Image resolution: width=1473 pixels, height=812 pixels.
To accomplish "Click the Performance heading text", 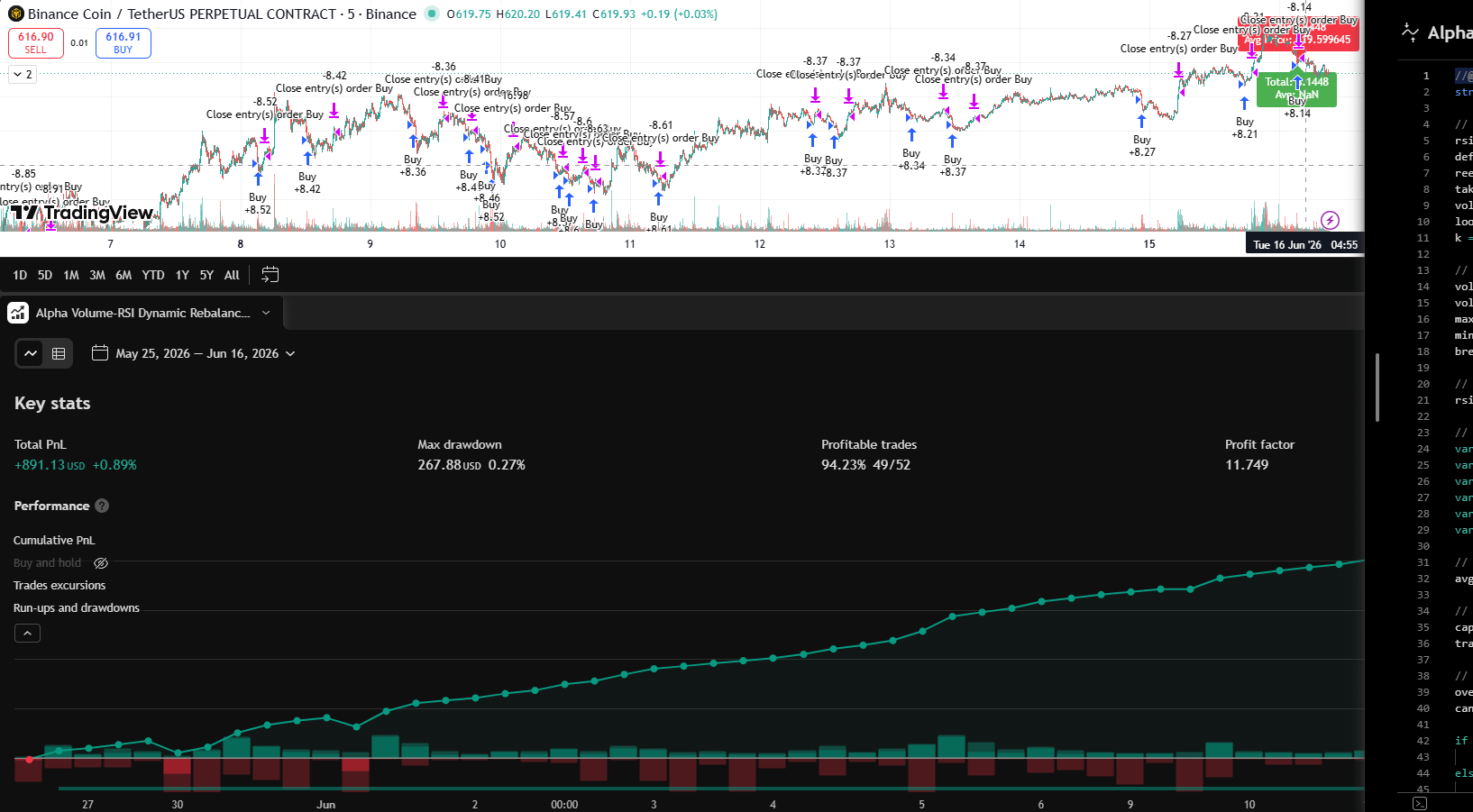I will click(x=51, y=506).
